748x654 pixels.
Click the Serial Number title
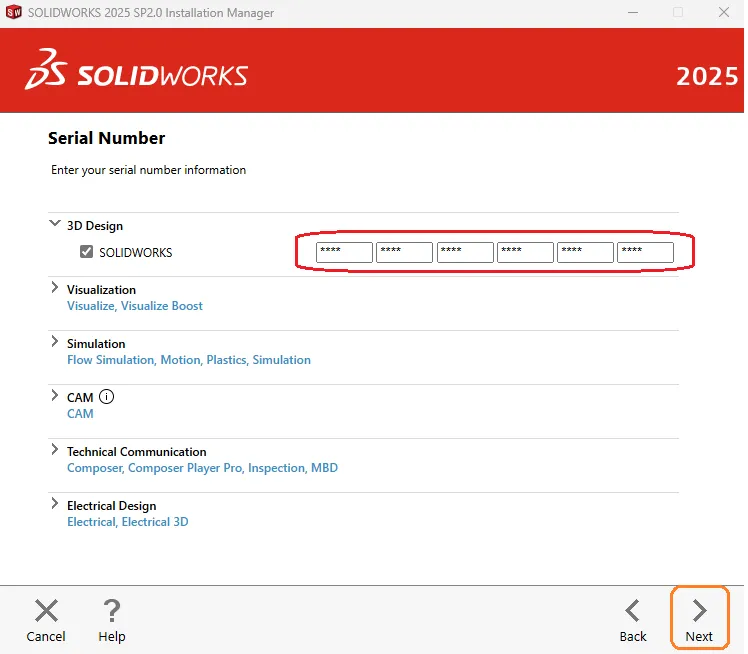(x=107, y=138)
